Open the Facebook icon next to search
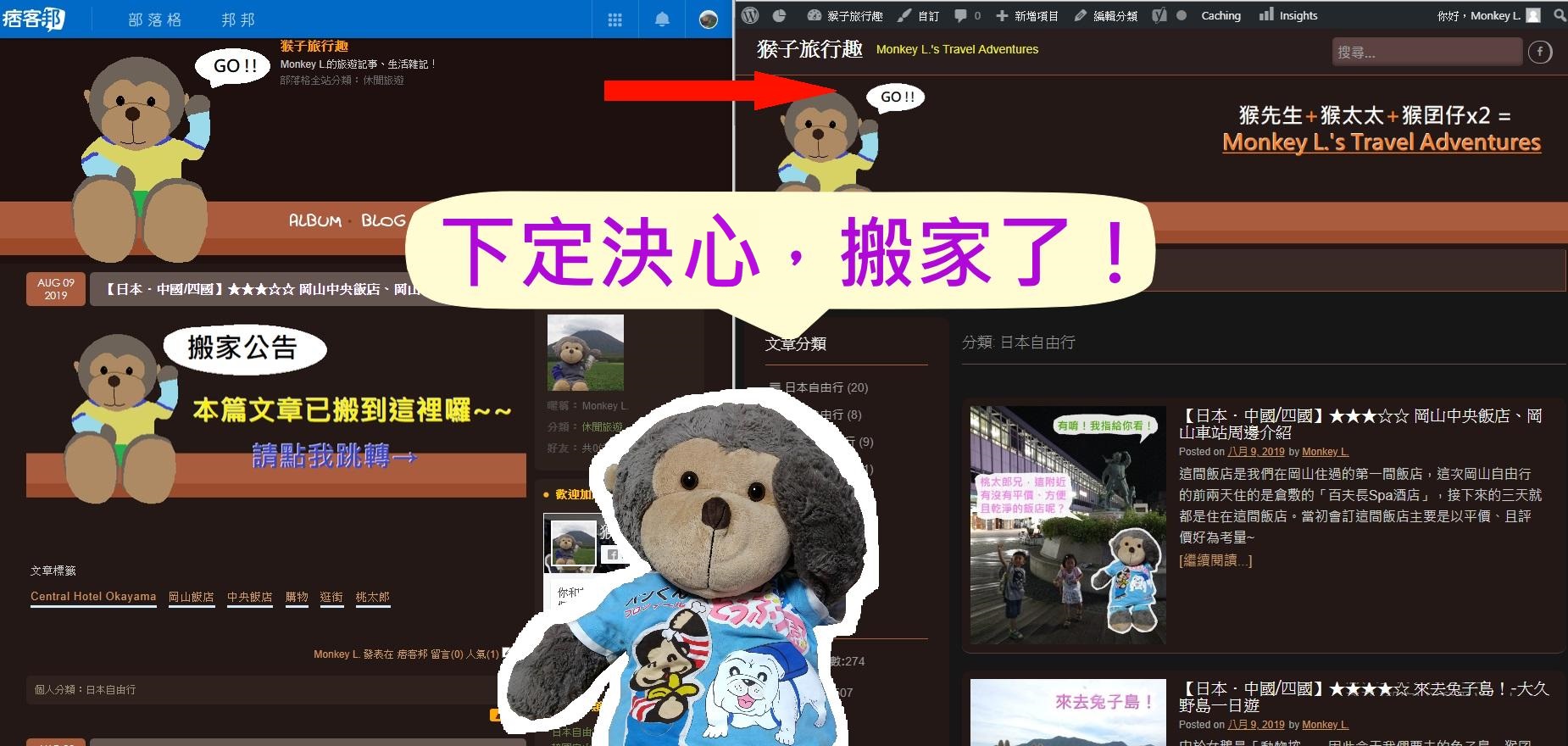This screenshot has height=746, width=1568. pos(1540,53)
